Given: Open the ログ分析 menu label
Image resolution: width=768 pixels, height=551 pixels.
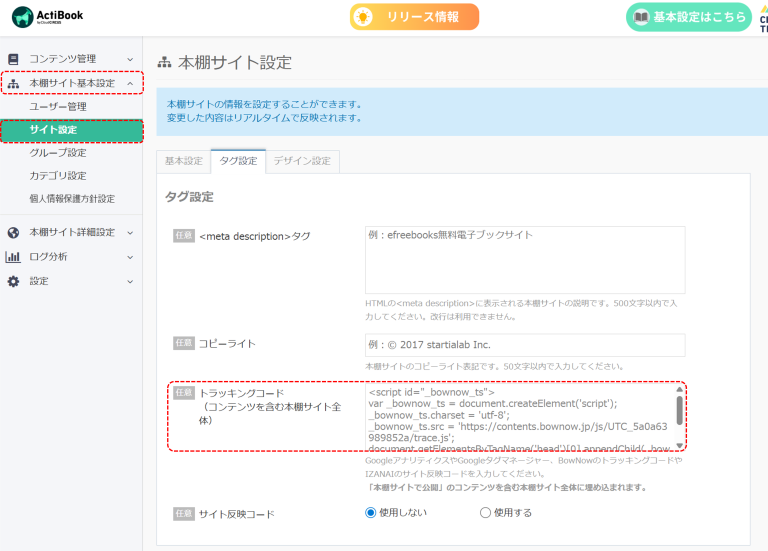Looking at the screenshot, I should pyautogui.click(x=48, y=257).
